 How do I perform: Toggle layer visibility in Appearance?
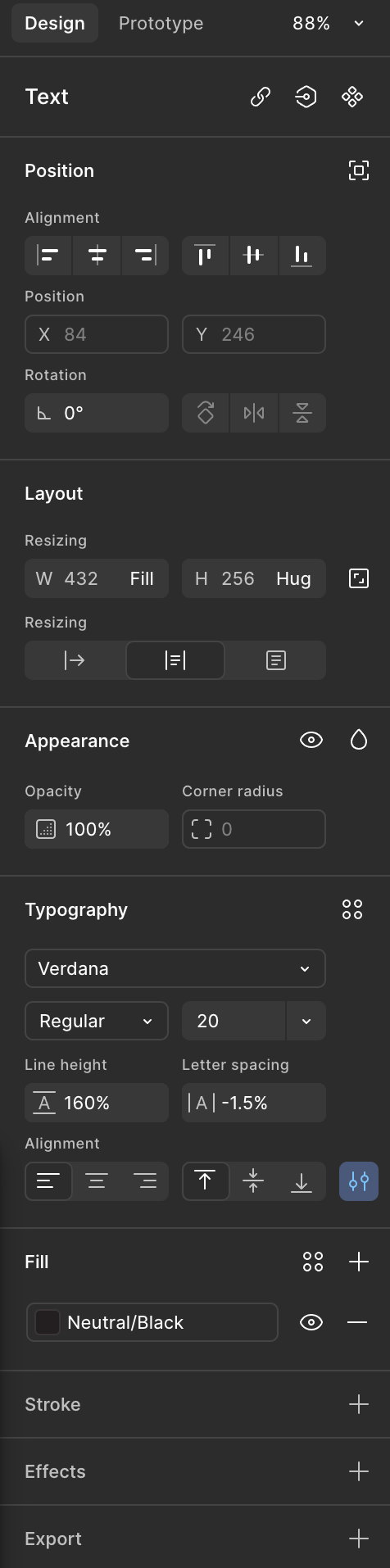(311, 741)
